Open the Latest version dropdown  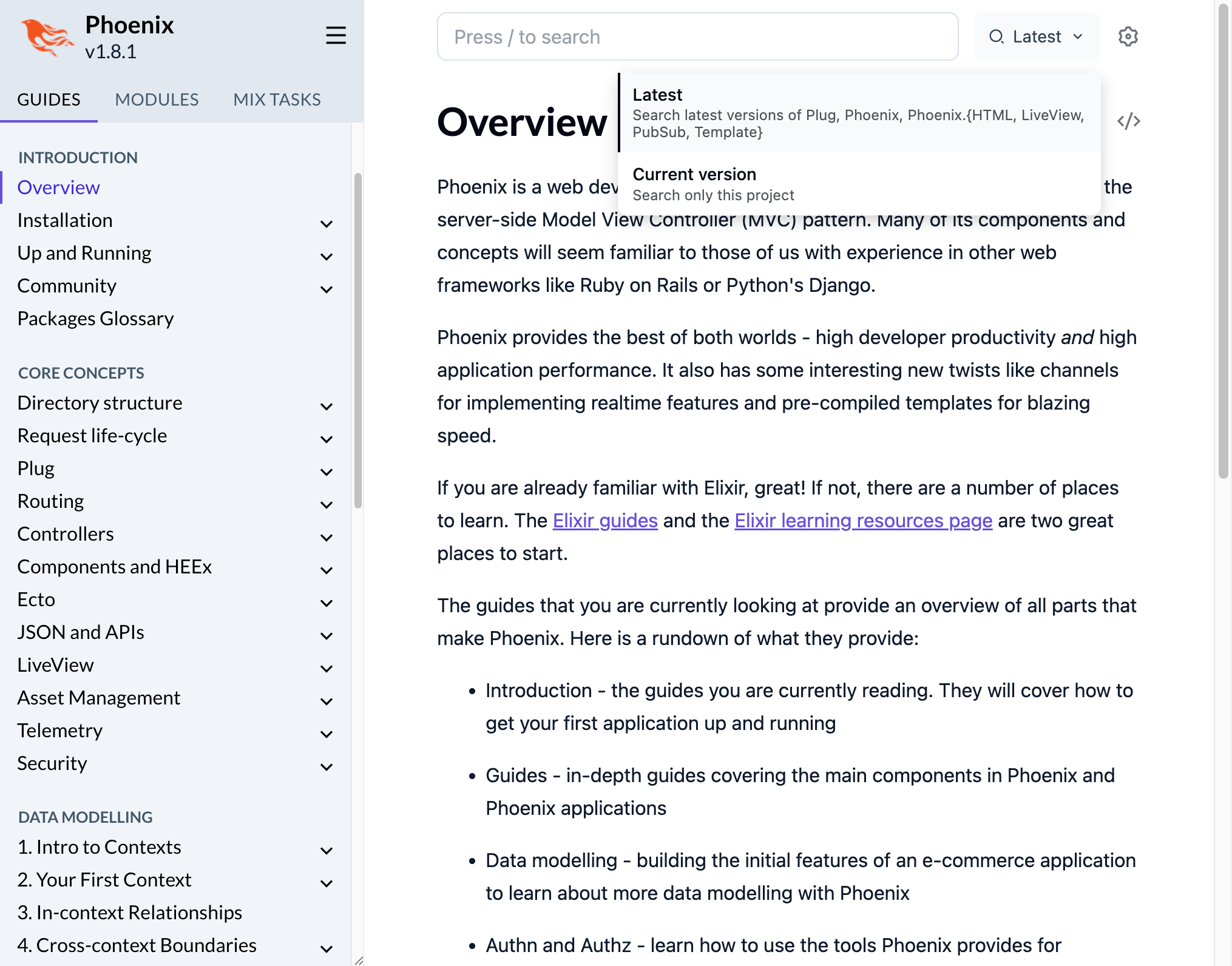coord(1036,36)
